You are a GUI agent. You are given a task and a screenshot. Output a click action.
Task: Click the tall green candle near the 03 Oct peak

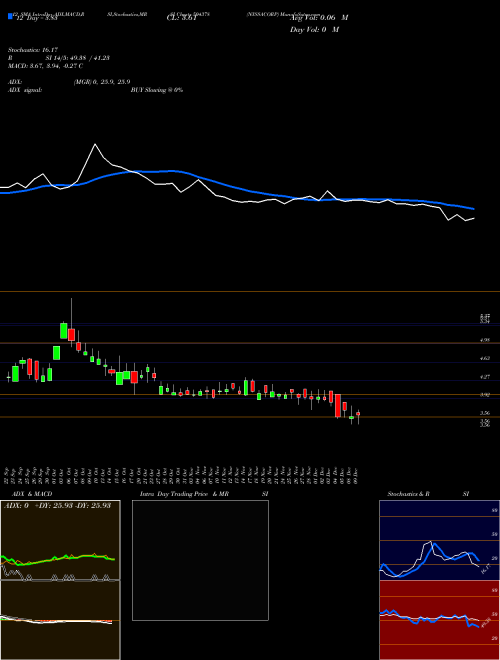pos(64,330)
